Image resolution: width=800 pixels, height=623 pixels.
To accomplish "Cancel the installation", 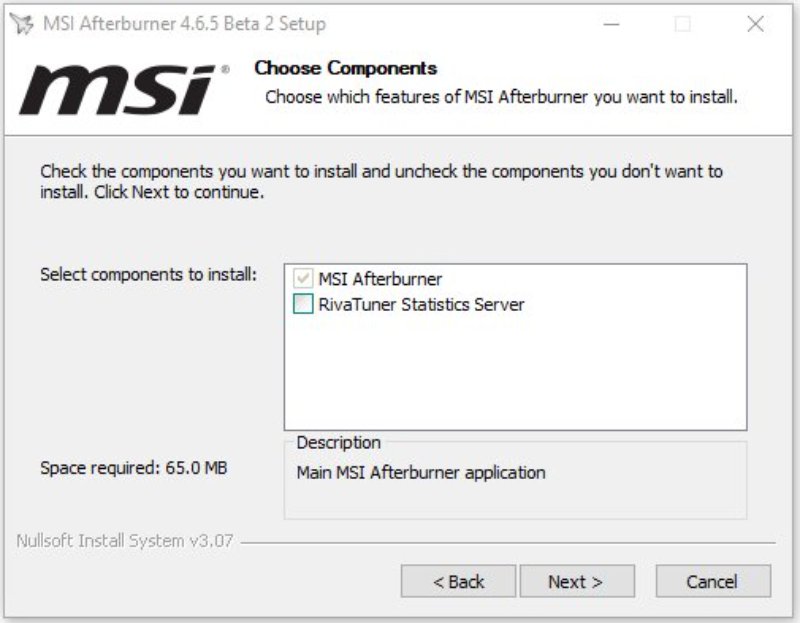I will [713, 581].
